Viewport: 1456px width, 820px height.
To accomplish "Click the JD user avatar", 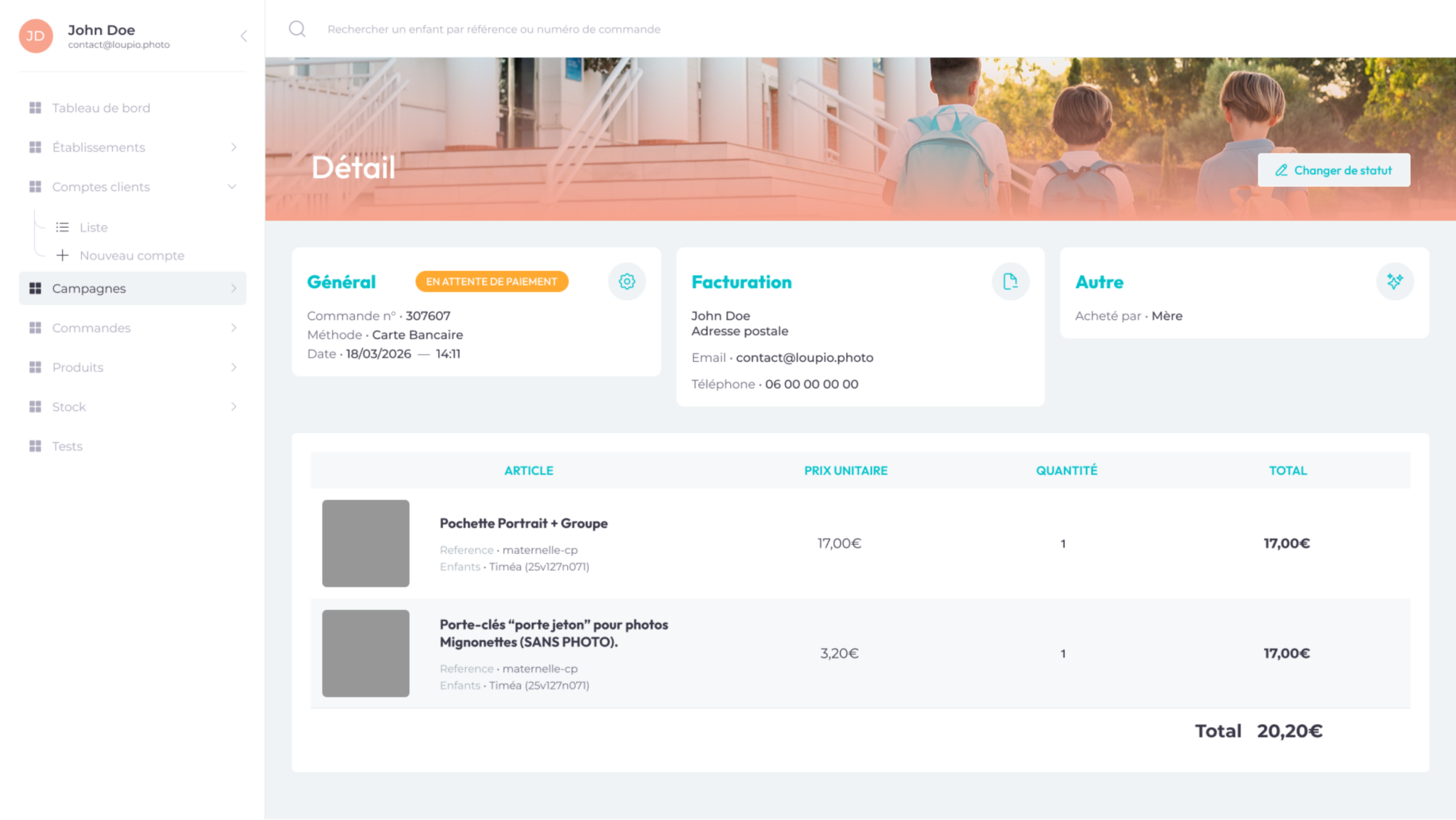I will coord(36,36).
